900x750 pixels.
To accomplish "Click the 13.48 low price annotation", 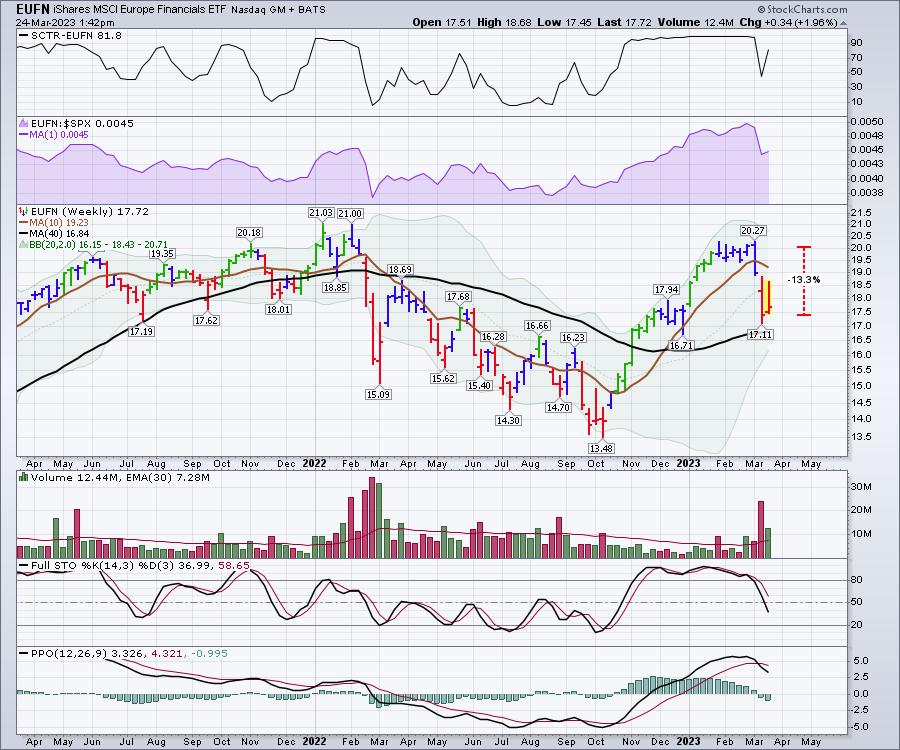I will (601, 449).
